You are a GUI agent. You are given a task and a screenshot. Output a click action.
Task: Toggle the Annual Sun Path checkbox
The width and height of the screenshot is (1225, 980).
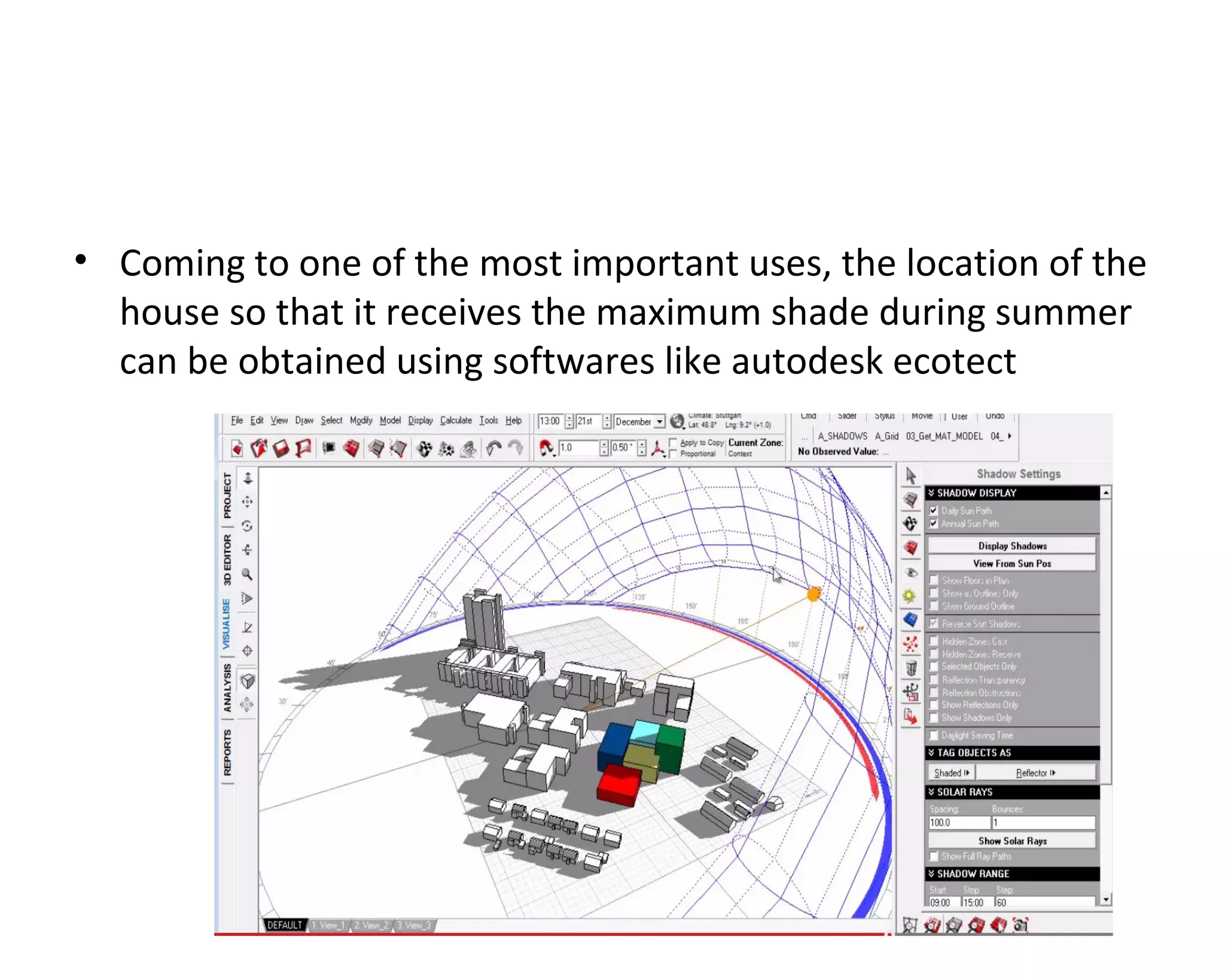coord(934,524)
